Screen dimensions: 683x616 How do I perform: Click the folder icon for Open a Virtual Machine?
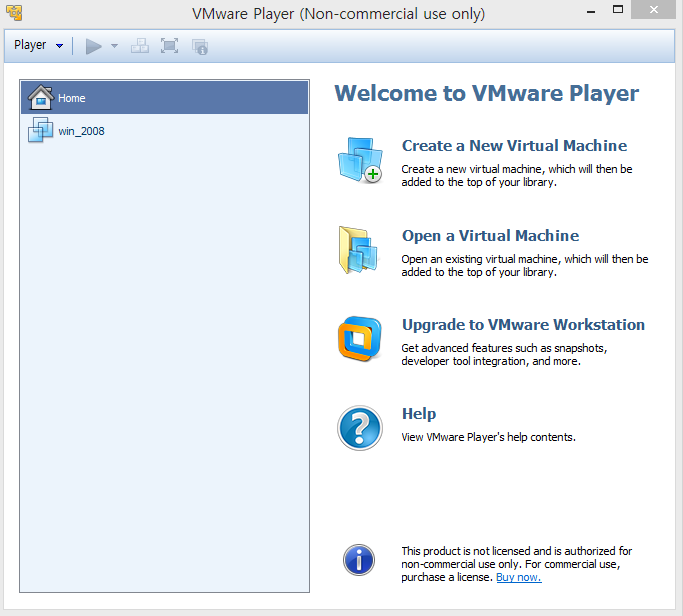coord(358,250)
